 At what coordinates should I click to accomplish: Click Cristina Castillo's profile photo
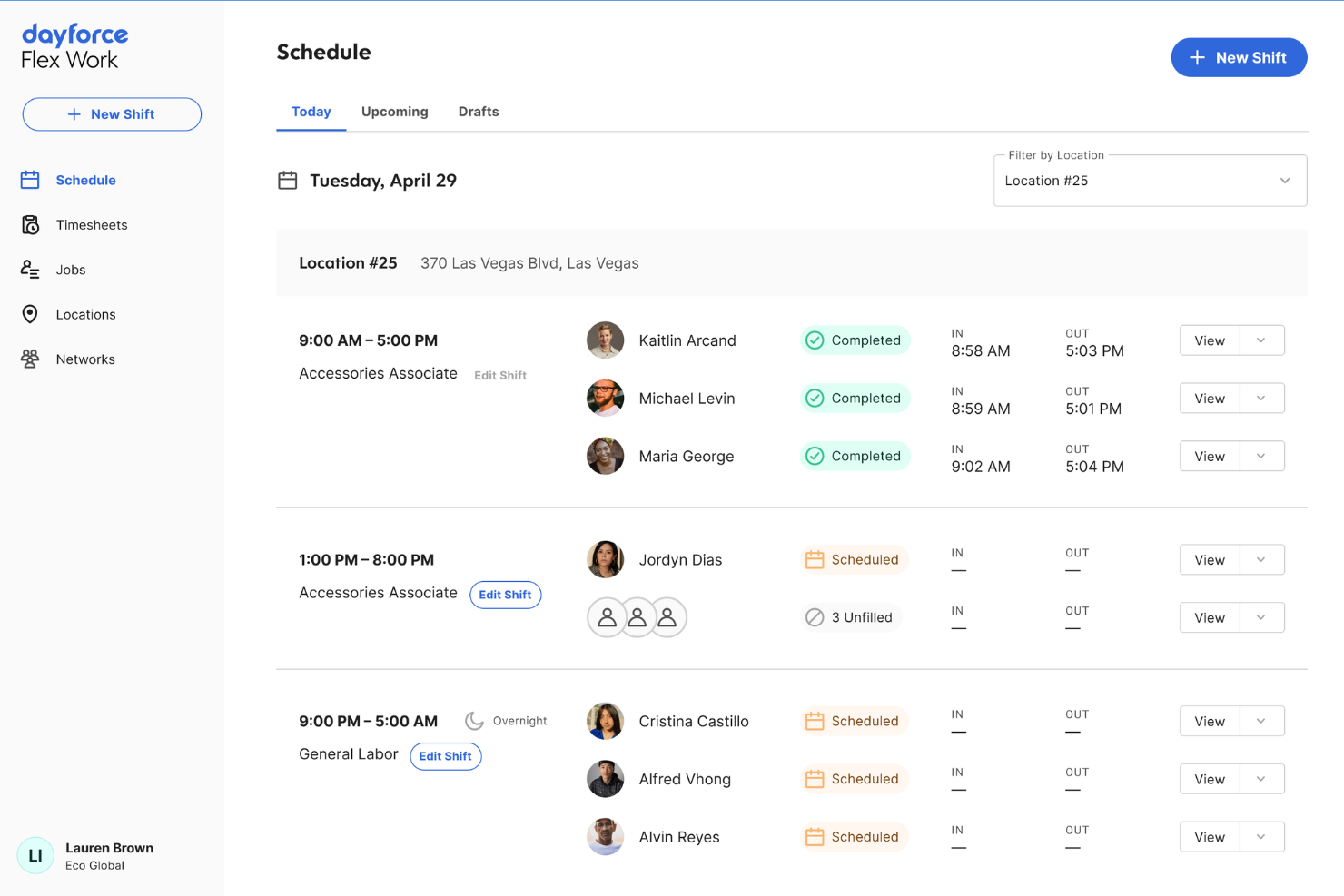606,721
